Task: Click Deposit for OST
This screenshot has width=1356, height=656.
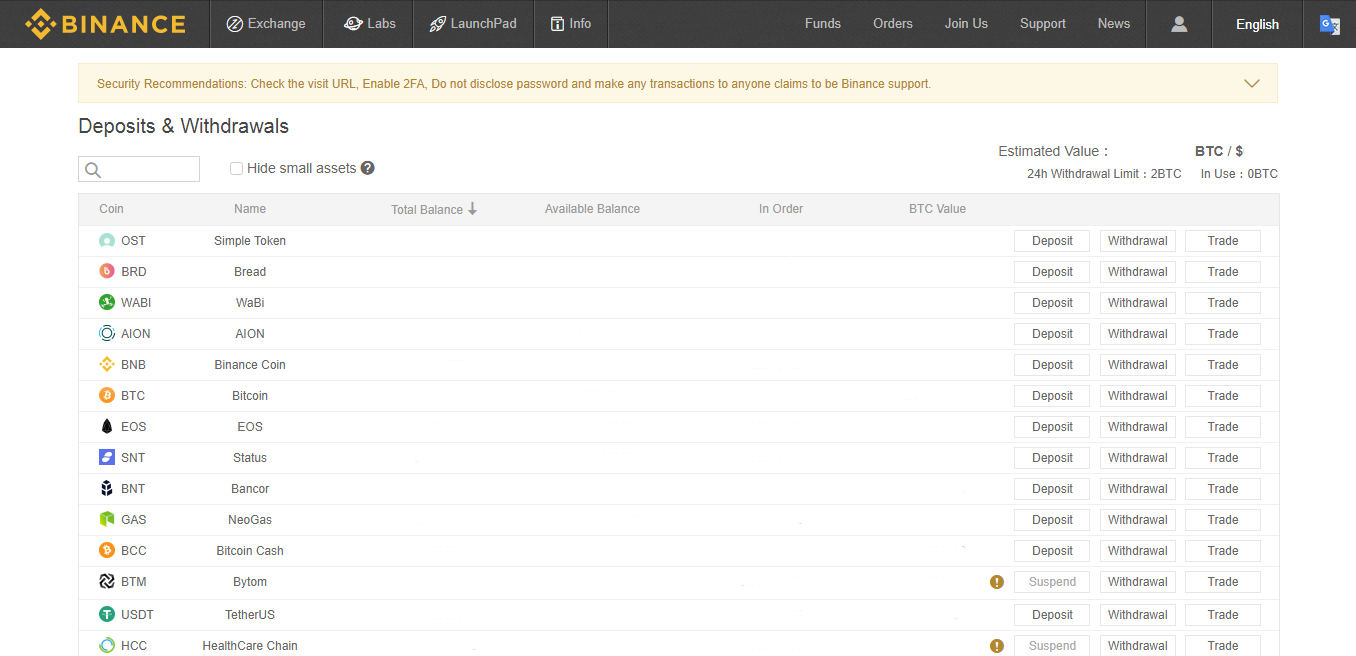Action: click(x=1052, y=241)
